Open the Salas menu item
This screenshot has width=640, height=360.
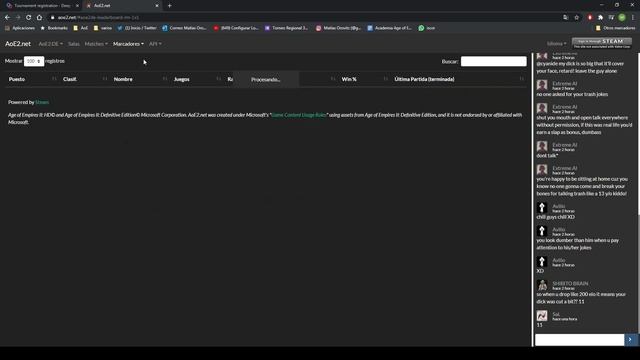[74, 44]
